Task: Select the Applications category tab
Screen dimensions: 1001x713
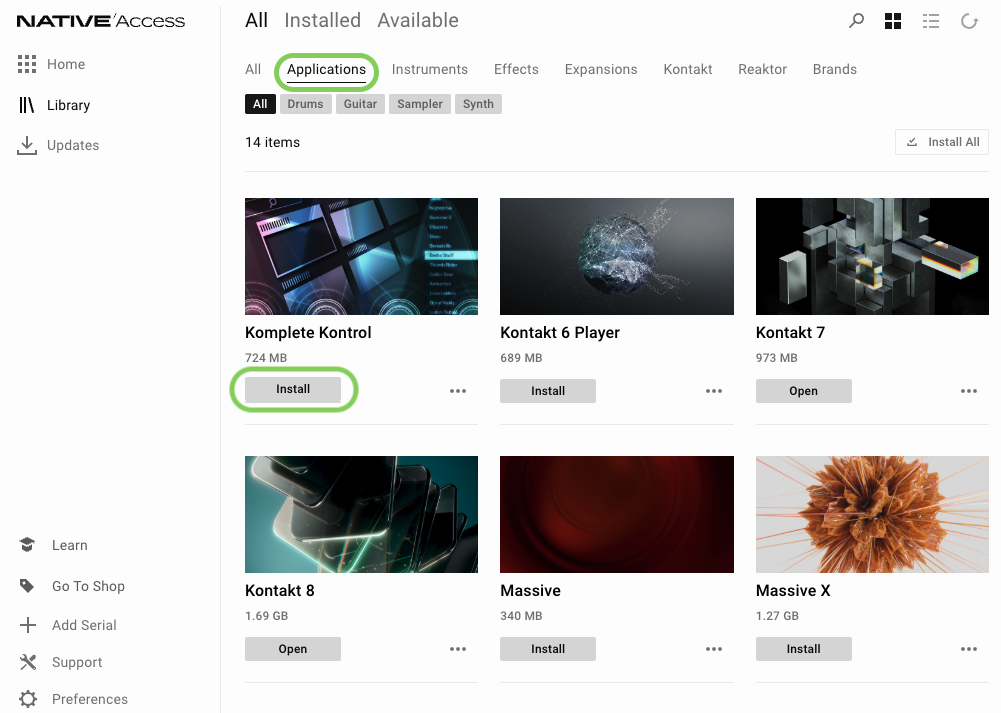Action: [326, 70]
